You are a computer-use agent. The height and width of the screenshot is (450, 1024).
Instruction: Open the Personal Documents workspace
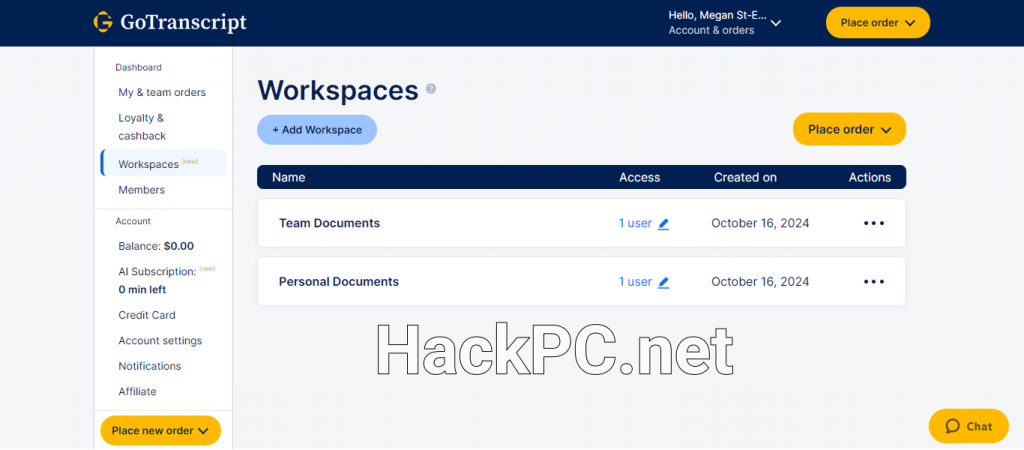tap(338, 282)
